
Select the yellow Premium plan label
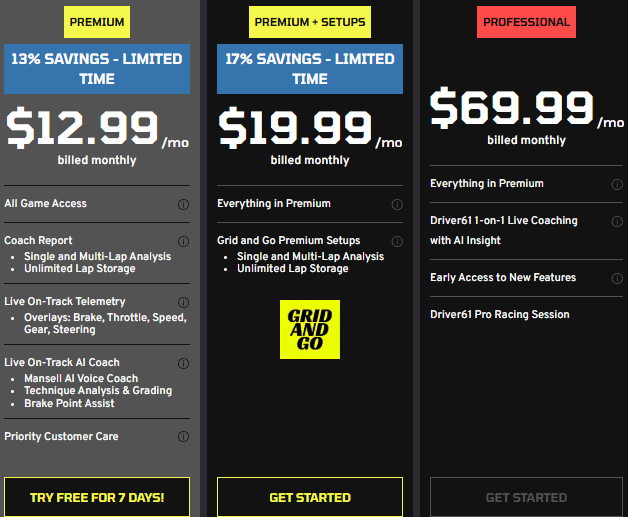[x=97, y=22]
